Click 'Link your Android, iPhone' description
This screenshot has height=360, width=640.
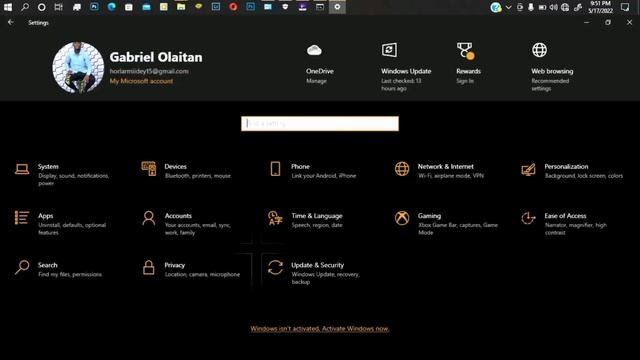tap(324, 176)
